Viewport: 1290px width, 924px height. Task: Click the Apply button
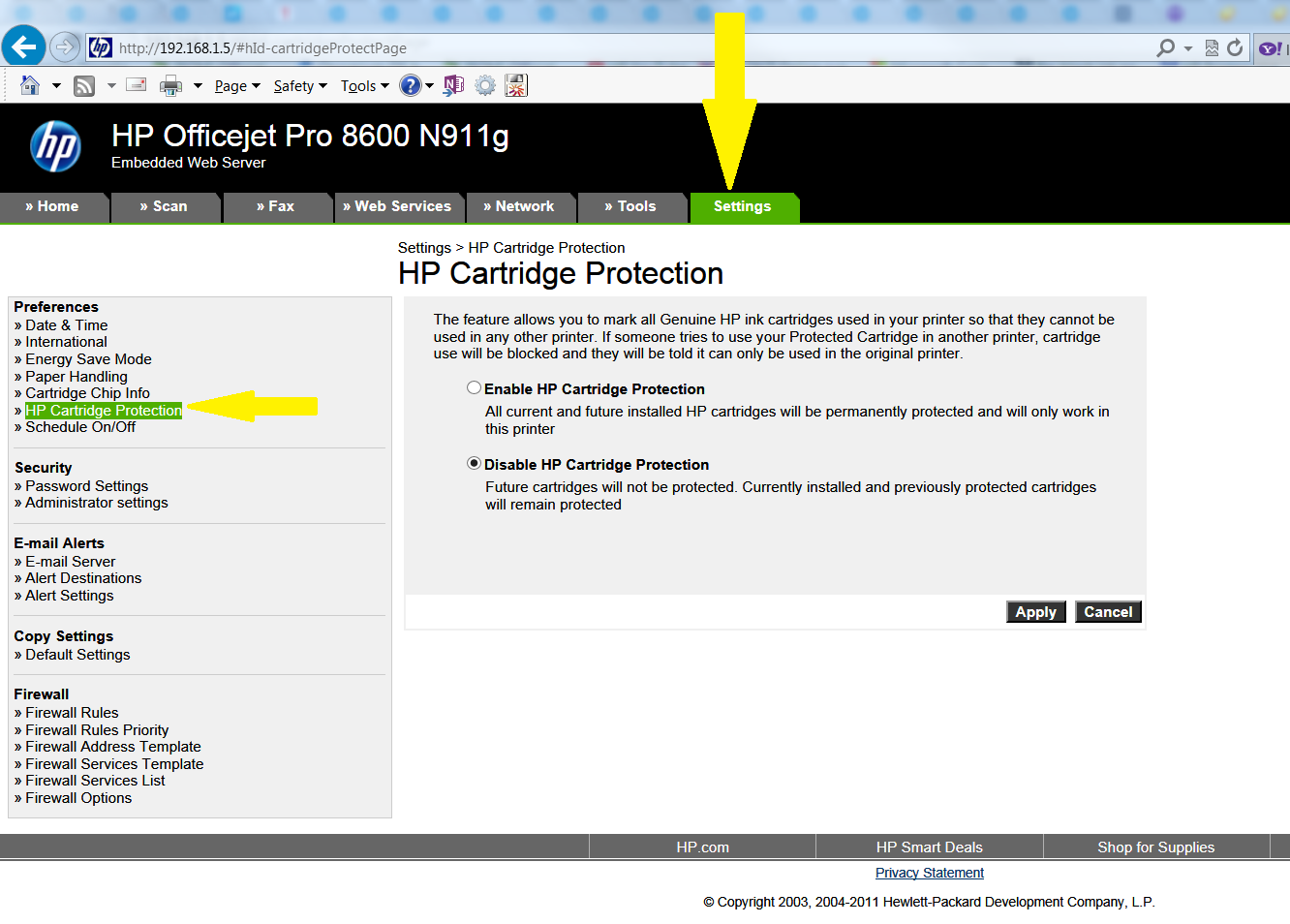pos(1036,612)
